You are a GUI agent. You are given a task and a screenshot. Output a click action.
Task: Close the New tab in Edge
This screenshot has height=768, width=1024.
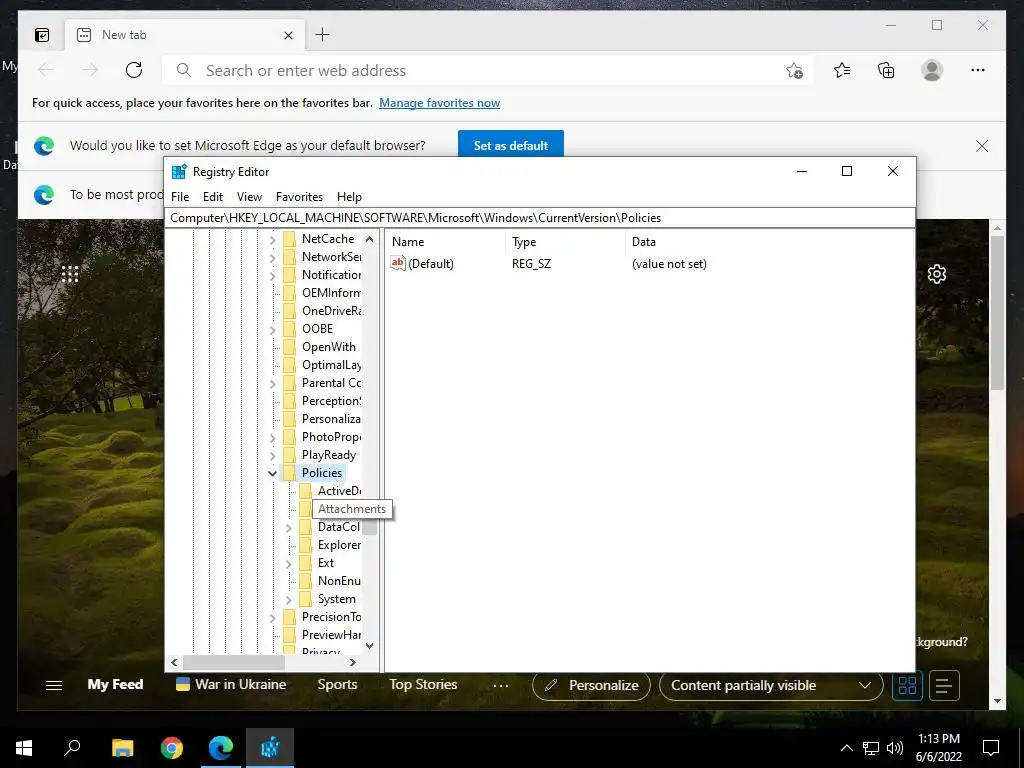click(288, 35)
